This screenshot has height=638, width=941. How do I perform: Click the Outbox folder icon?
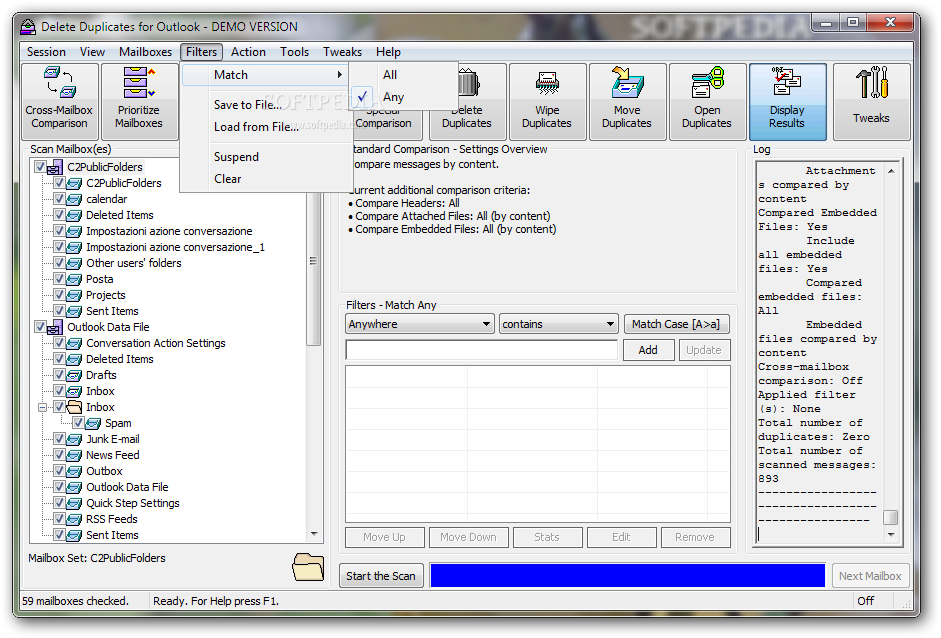pos(74,471)
